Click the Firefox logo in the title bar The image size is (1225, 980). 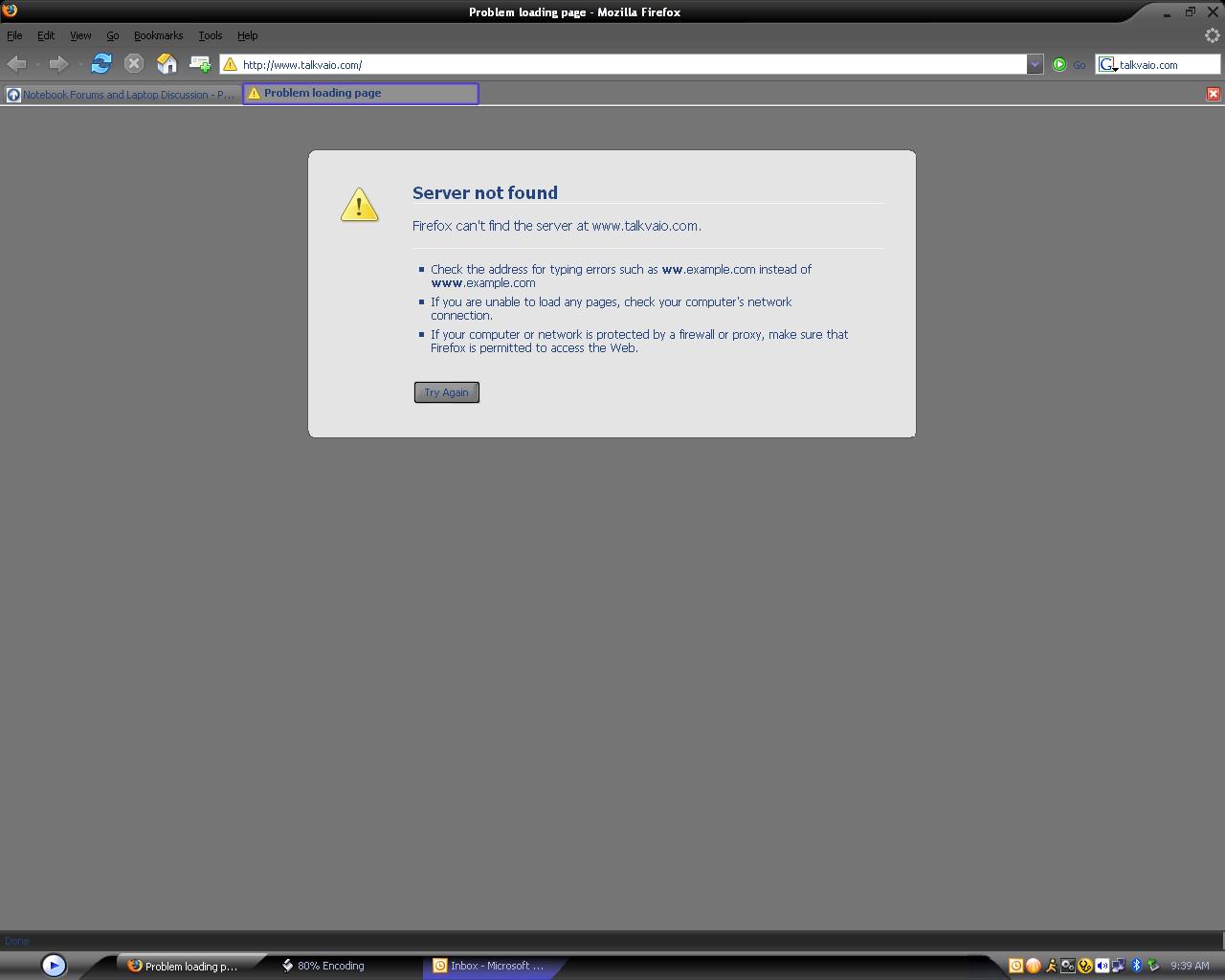coord(10,11)
